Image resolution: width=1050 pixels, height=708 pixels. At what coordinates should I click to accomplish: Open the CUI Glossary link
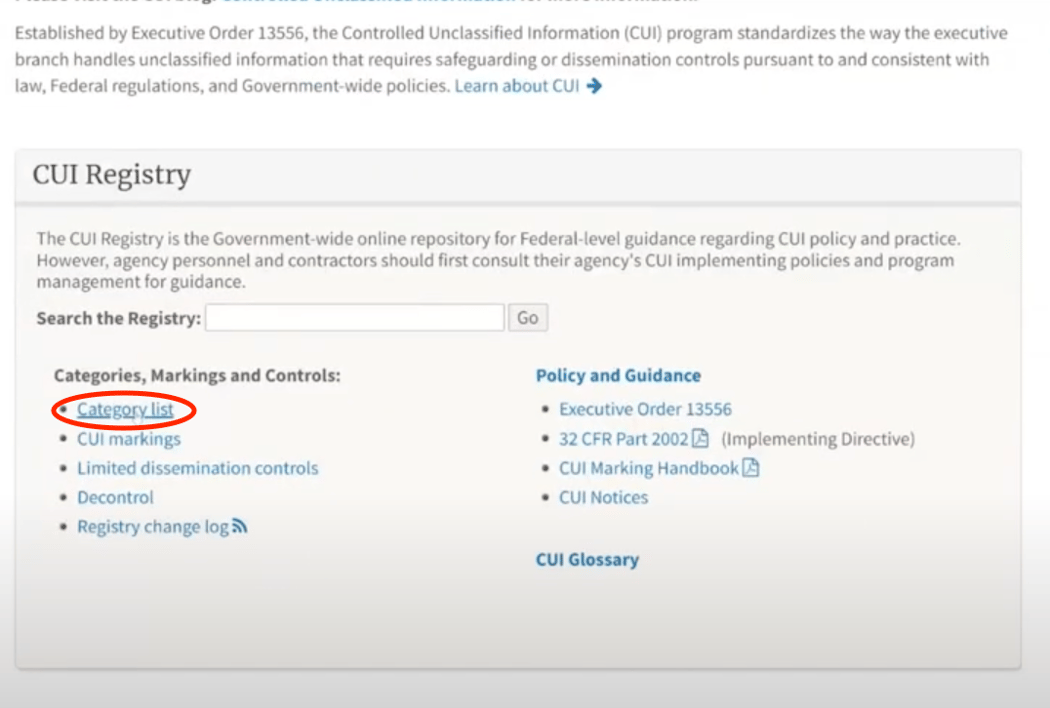tap(587, 559)
